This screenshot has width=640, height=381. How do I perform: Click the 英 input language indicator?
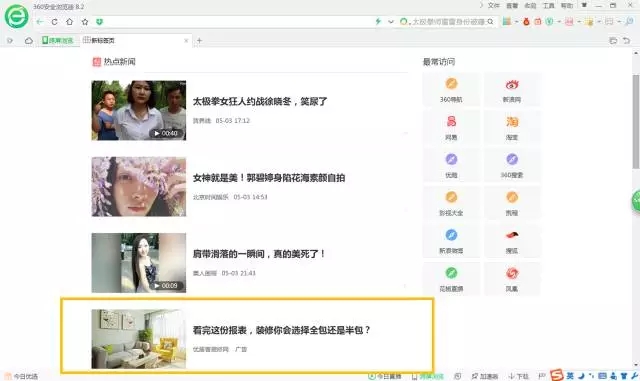570,376
